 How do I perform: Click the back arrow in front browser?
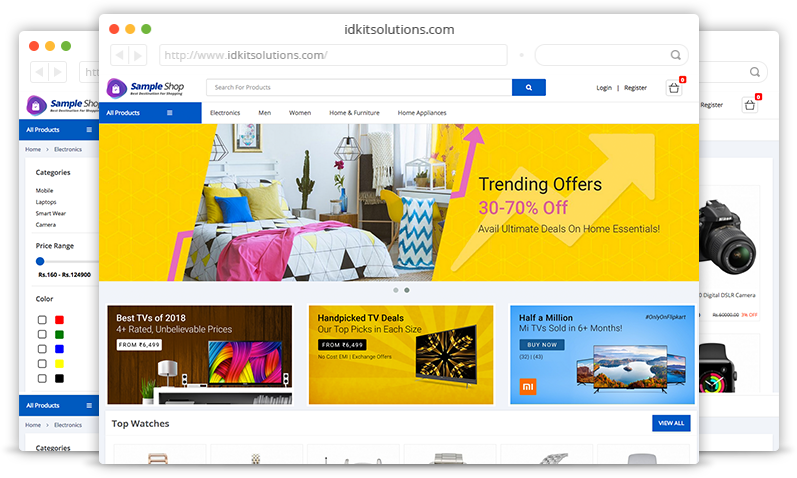point(119,55)
